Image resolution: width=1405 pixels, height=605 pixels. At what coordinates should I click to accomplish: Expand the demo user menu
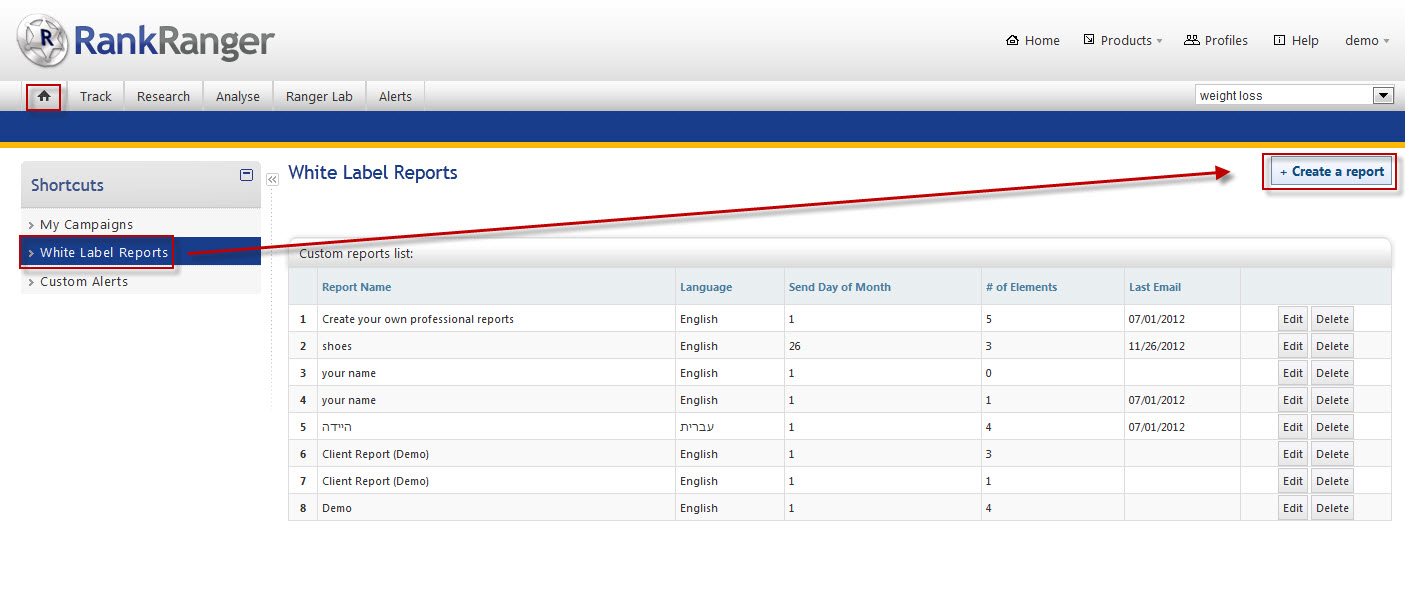coord(1367,41)
